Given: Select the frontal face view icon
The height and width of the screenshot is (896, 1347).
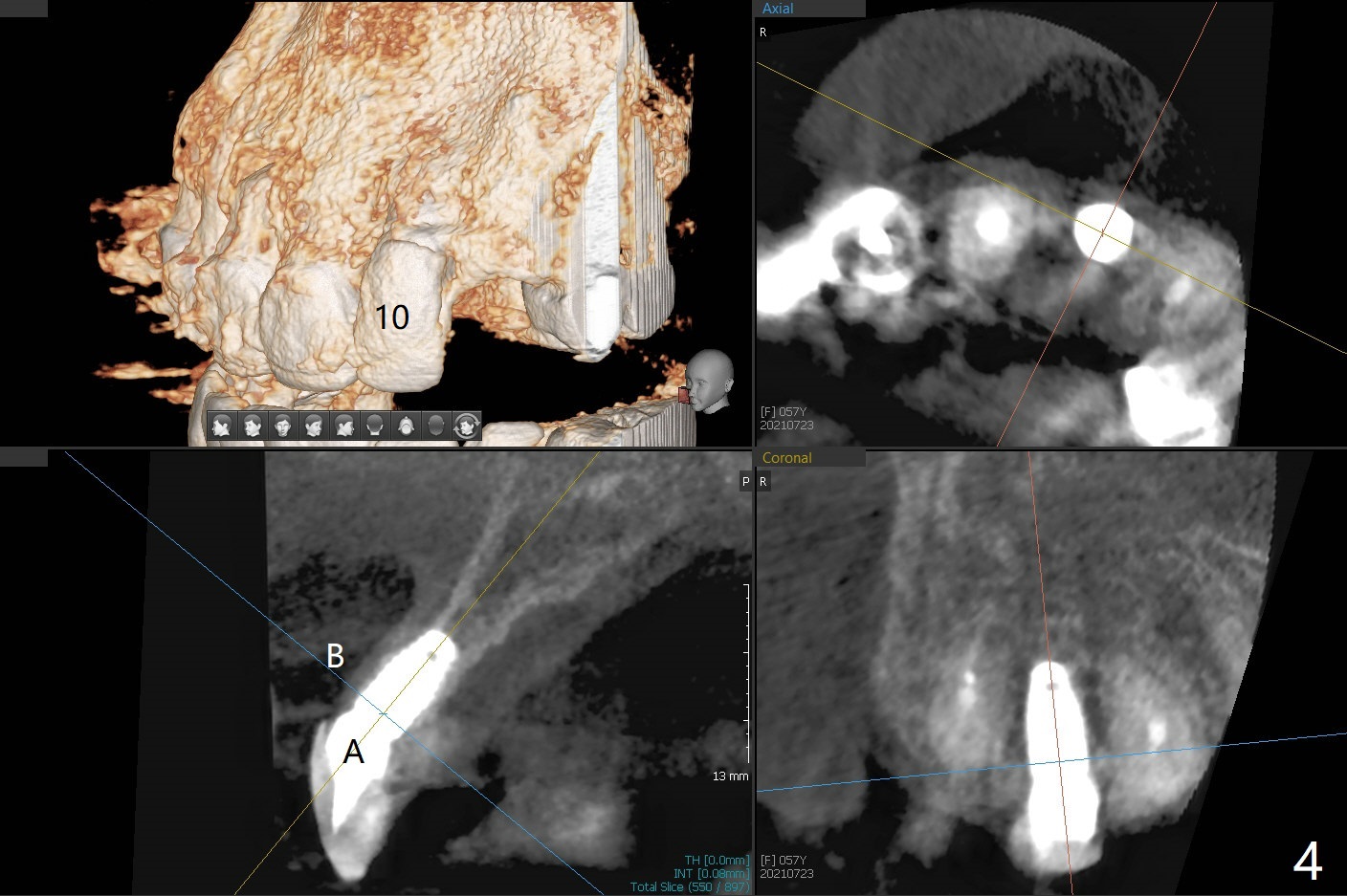Looking at the screenshot, I should [x=283, y=426].
